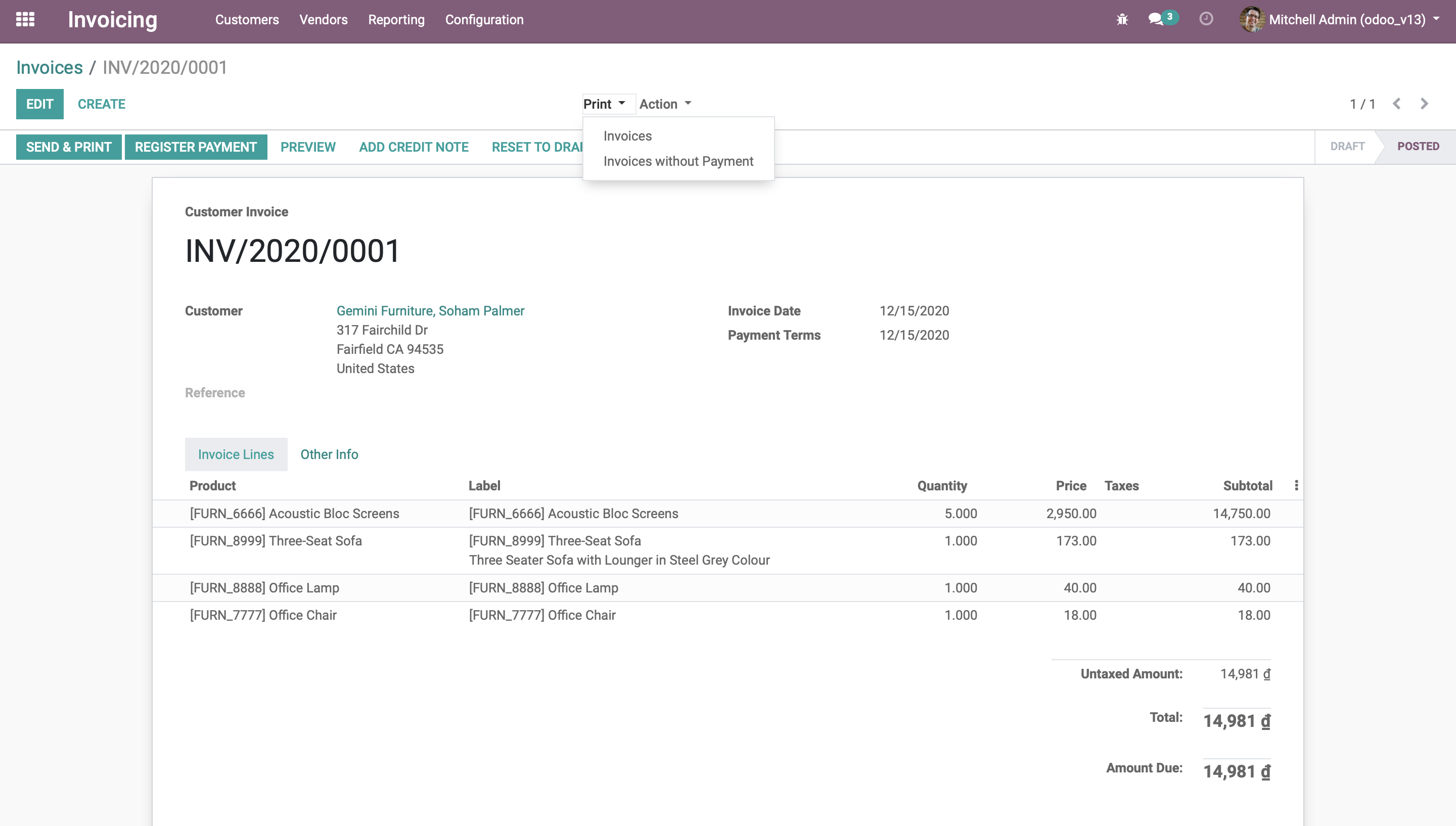This screenshot has height=826, width=1456.
Task: Select the DRAFT status stage
Action: tap(1347, 147)
